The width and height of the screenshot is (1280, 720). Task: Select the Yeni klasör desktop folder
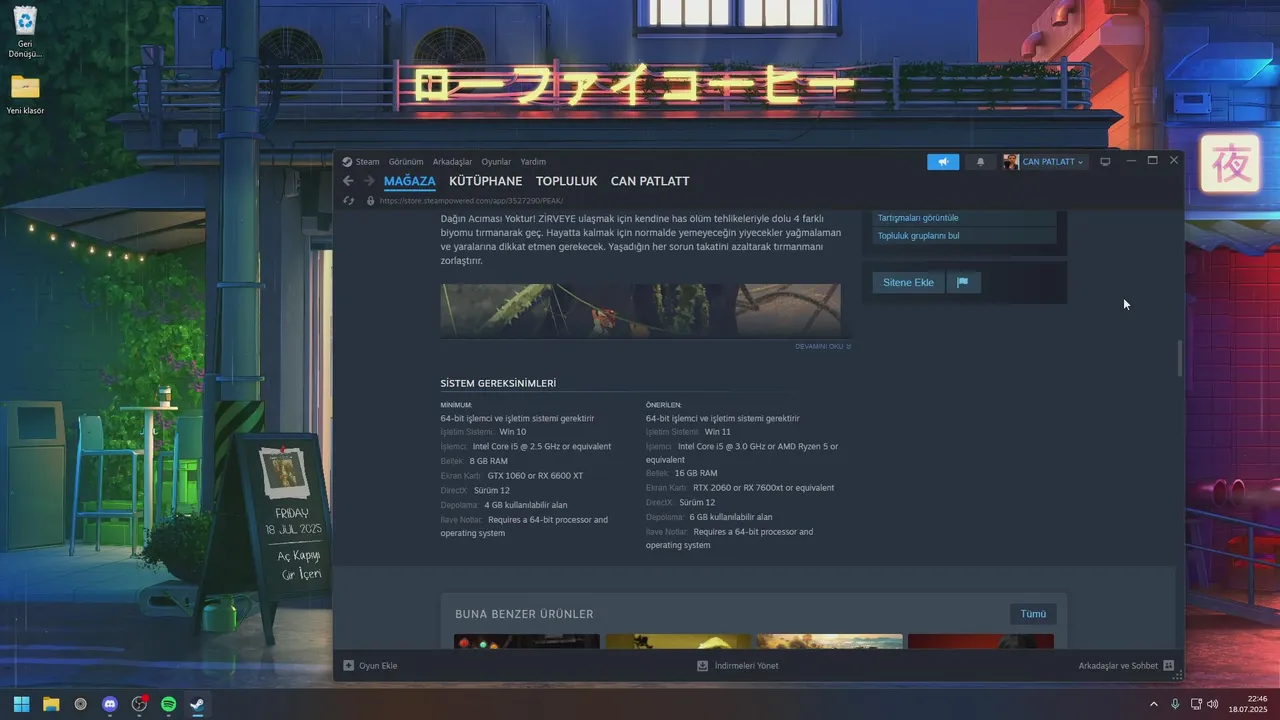click(x=25, y=95)
